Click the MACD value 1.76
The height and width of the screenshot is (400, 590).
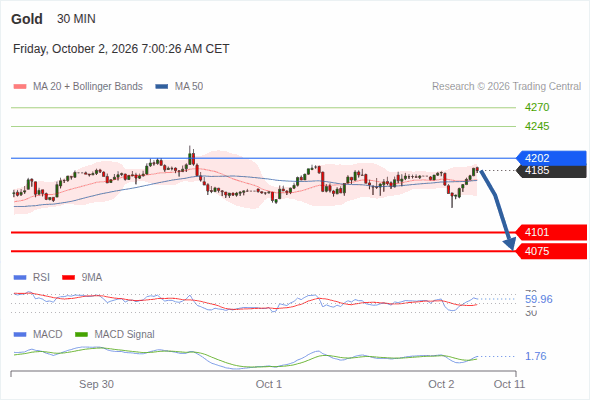(x=536, y=356)
